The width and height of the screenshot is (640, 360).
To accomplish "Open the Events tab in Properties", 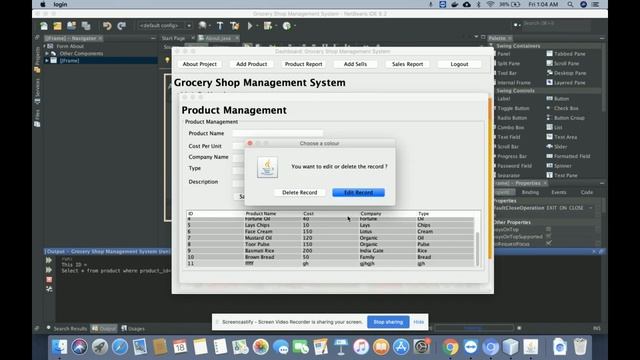I will (x=559, y=192).
